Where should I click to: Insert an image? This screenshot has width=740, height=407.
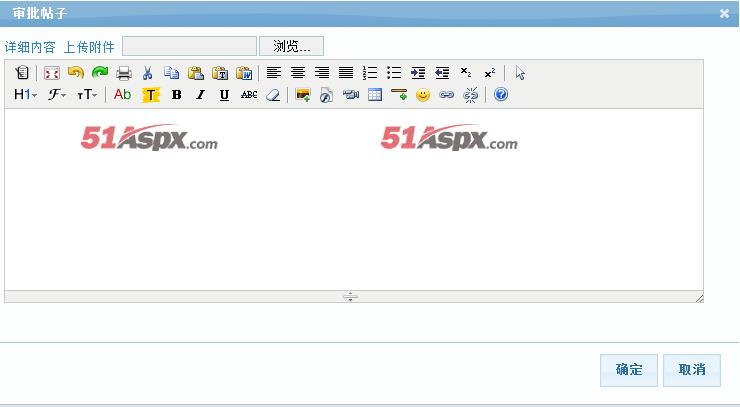coord(303,94)
